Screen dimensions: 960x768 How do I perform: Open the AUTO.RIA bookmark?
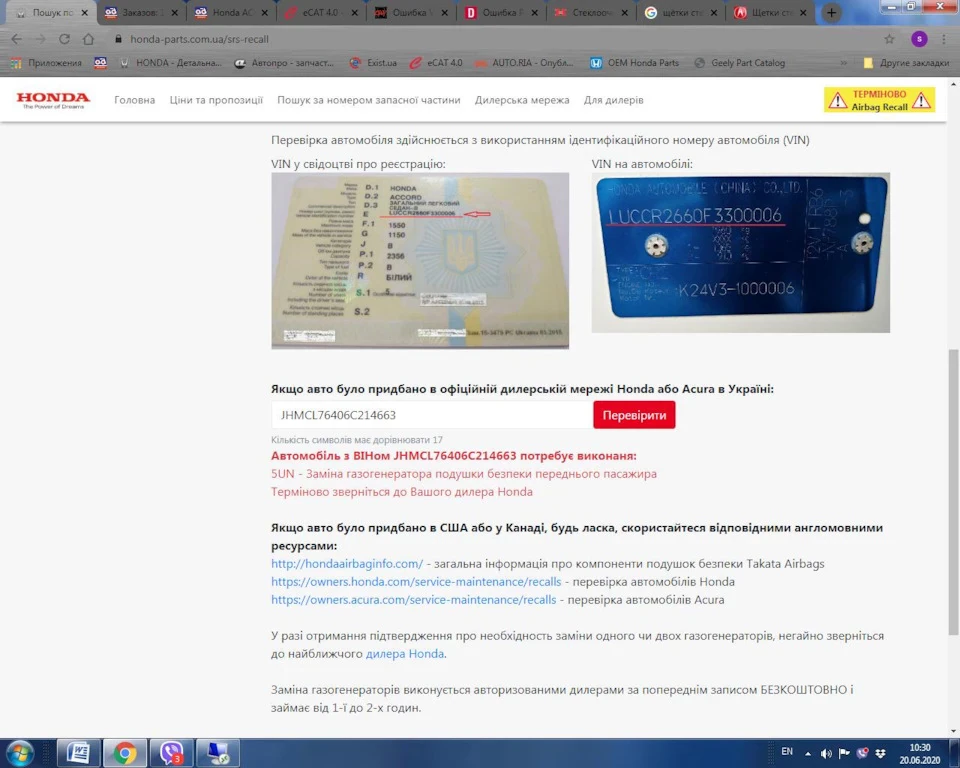pyautogui.click(x=525, y=62)
